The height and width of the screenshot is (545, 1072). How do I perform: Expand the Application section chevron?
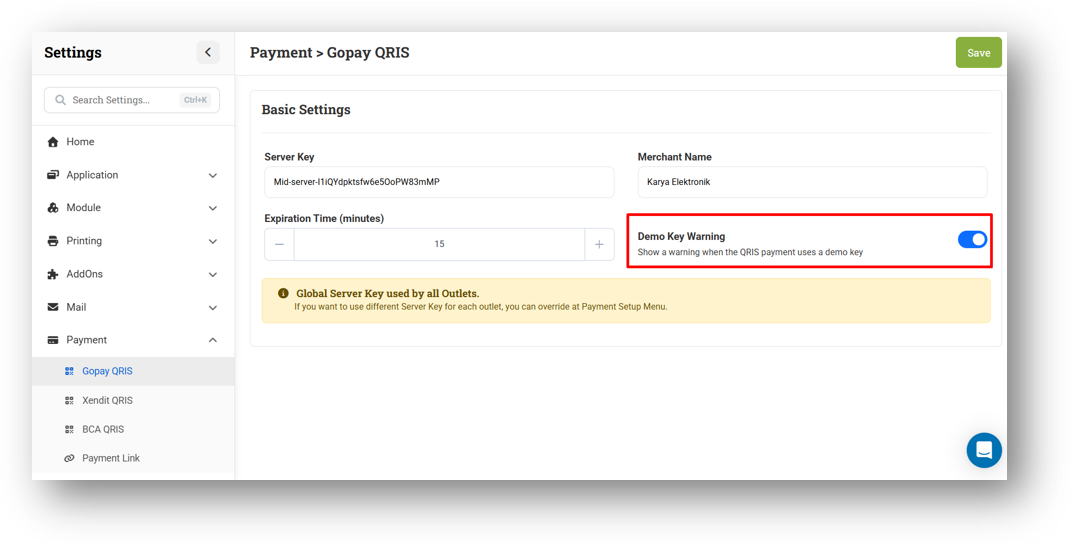point(213,176)
